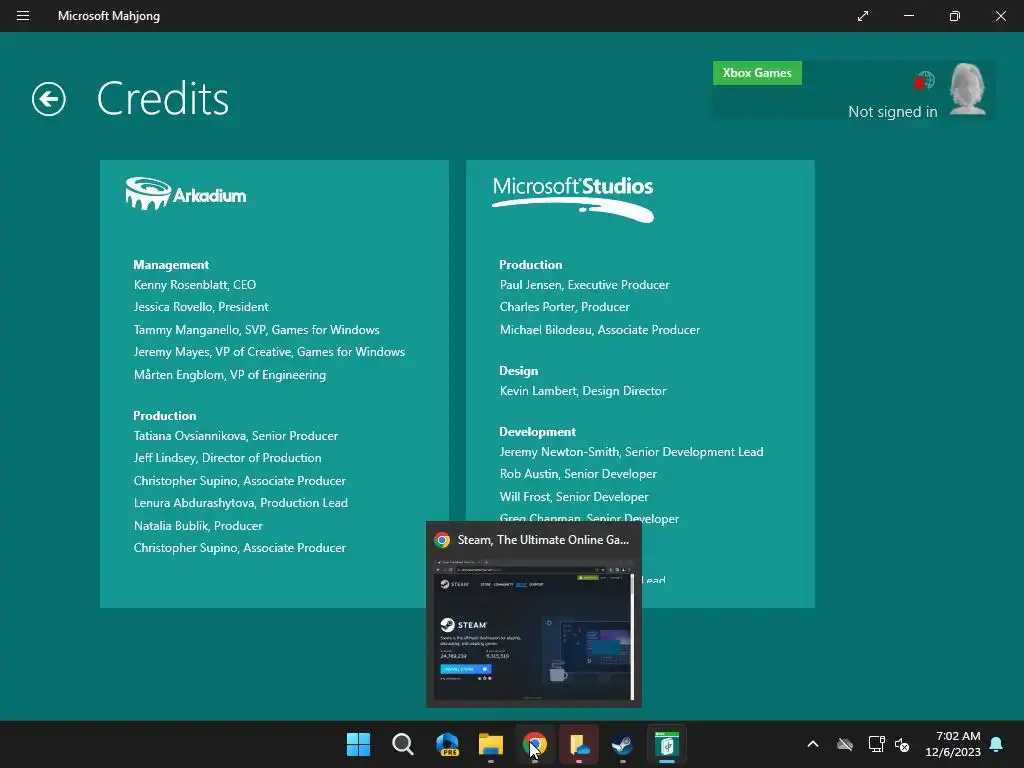
Task: Click the preview title 'Steam, The Ultimate Online Ga...'
Action: (x=543, y=539)
